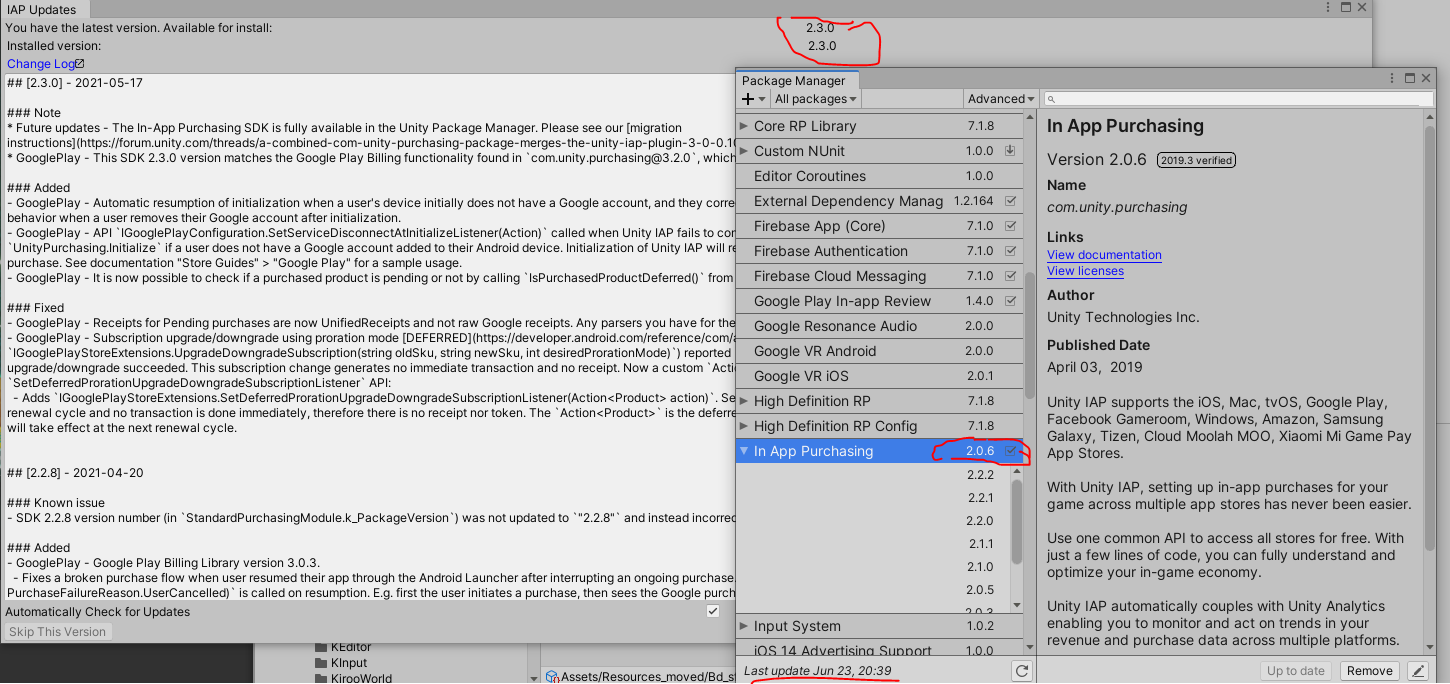Select the Google VR Android package row

(880, 351)
